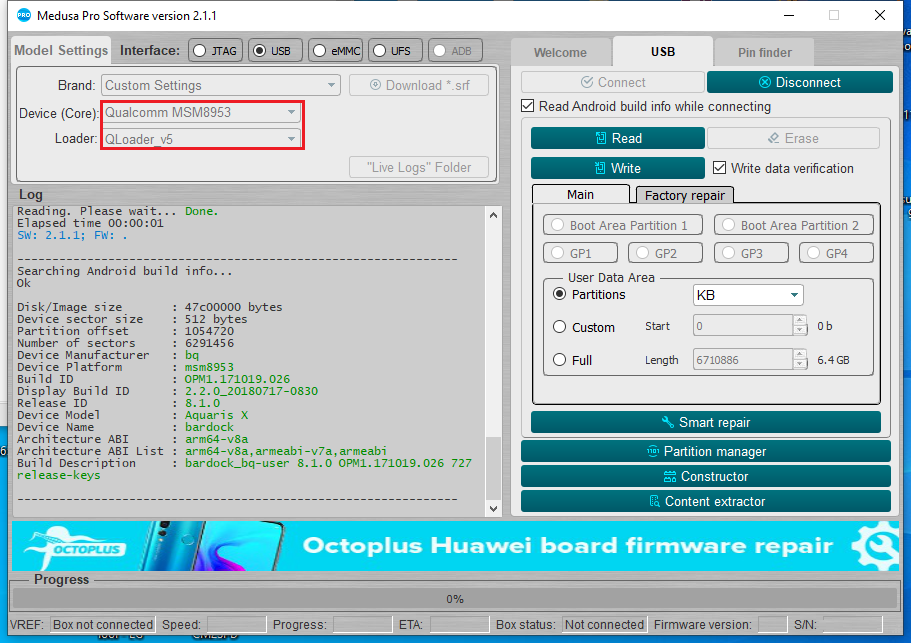
Task: Open the Main sub-tab
Action: (580, 195)
